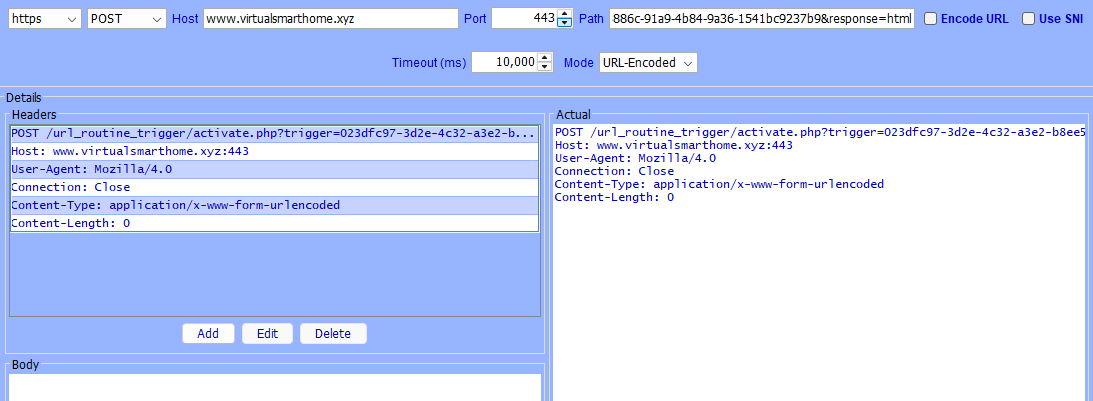Screen dimensions: 1093x401
Task: Select the Connection: Close header row
Action: point(275,188)
